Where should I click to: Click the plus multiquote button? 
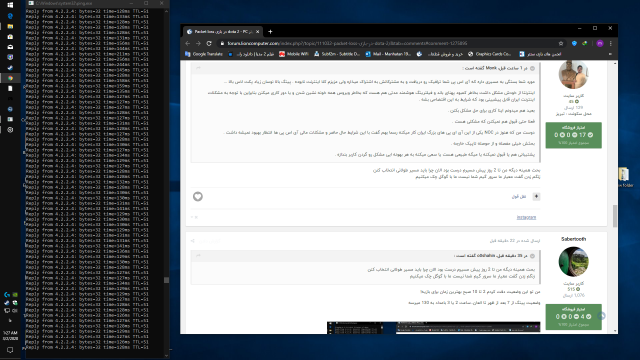(x=536, y=196)
